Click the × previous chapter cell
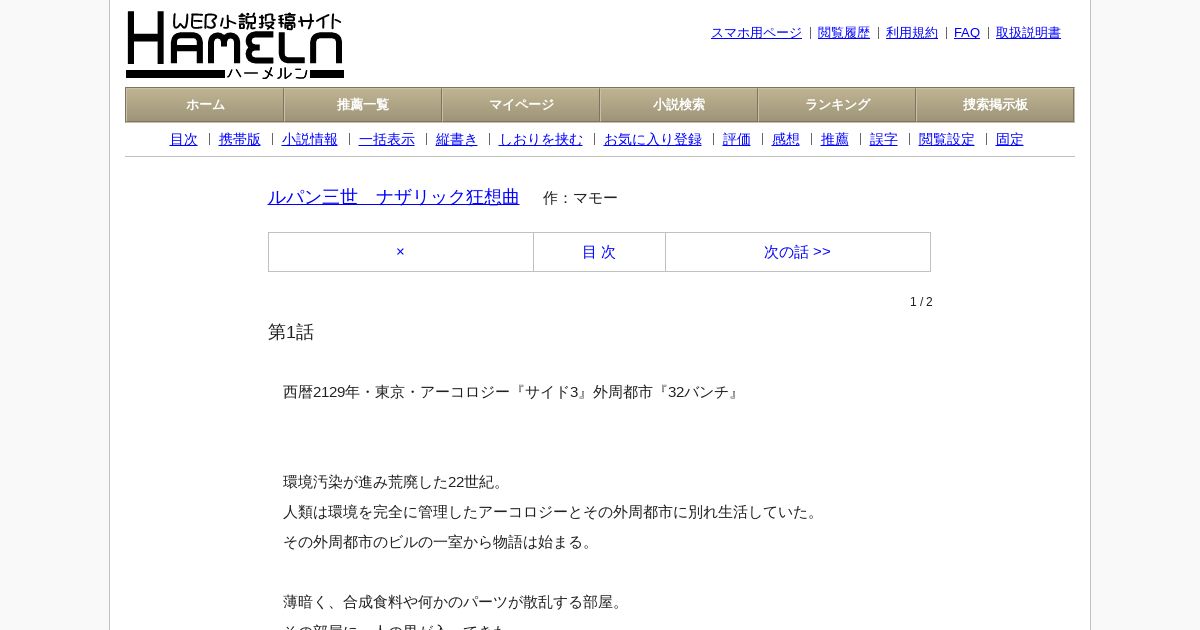The image size is (1200, 630). (x=401, y=252)
